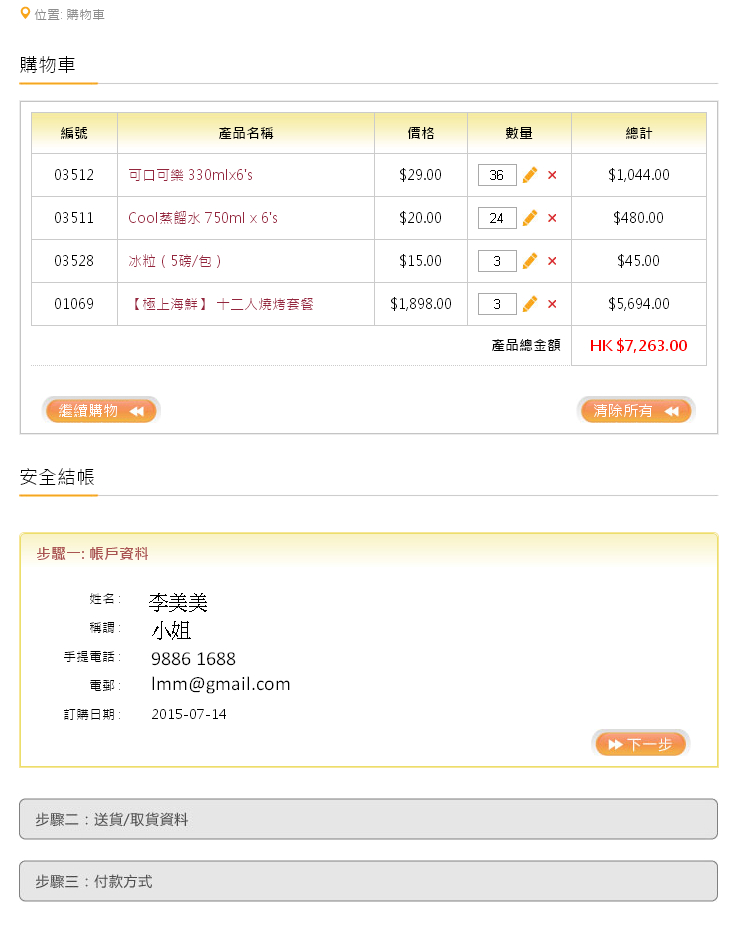
Task: Remove 可口可樂 330mlx6's with red X
Action: coord(552,175)
